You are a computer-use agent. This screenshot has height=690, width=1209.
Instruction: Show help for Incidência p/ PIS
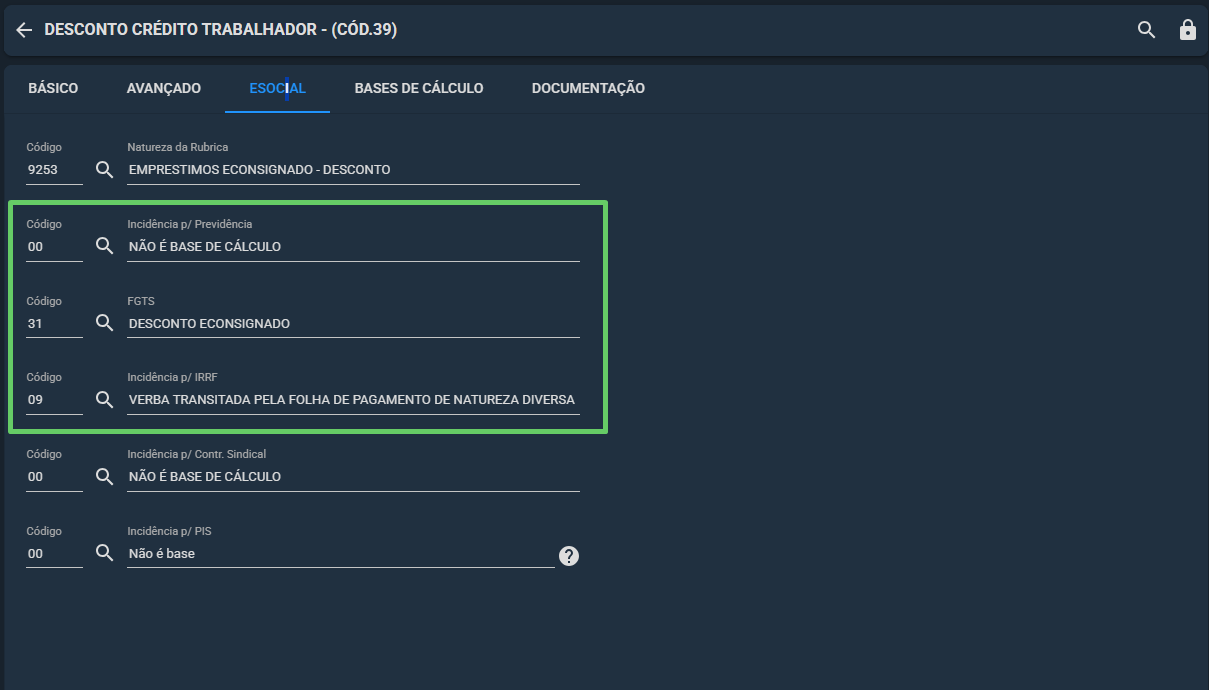(x=569, y=557)
